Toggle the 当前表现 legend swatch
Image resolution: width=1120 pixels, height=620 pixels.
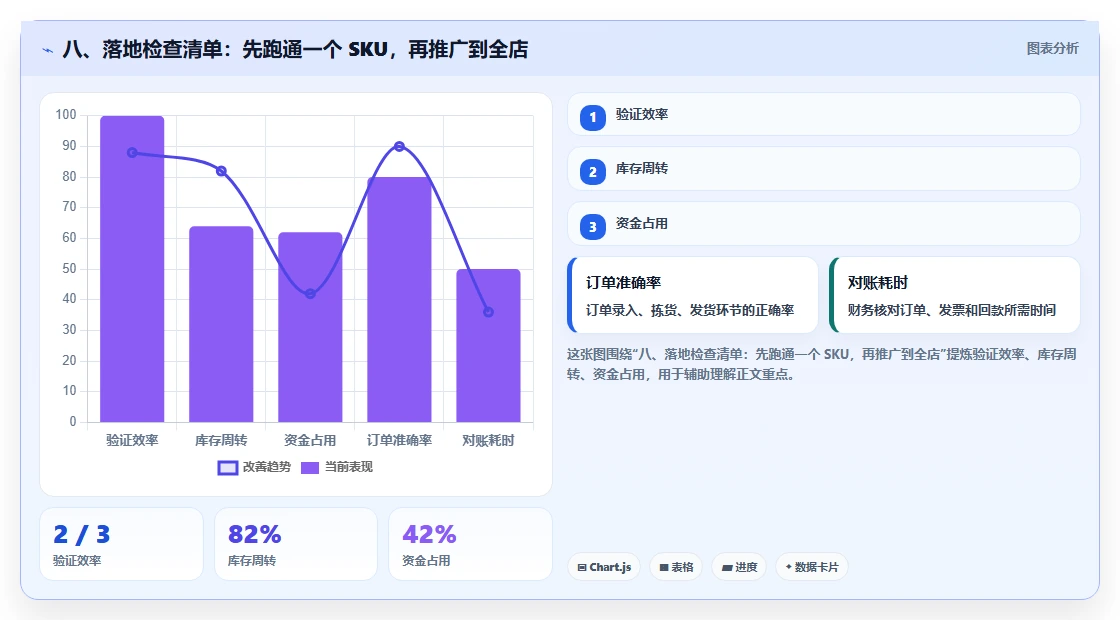(x=309, y=468)
